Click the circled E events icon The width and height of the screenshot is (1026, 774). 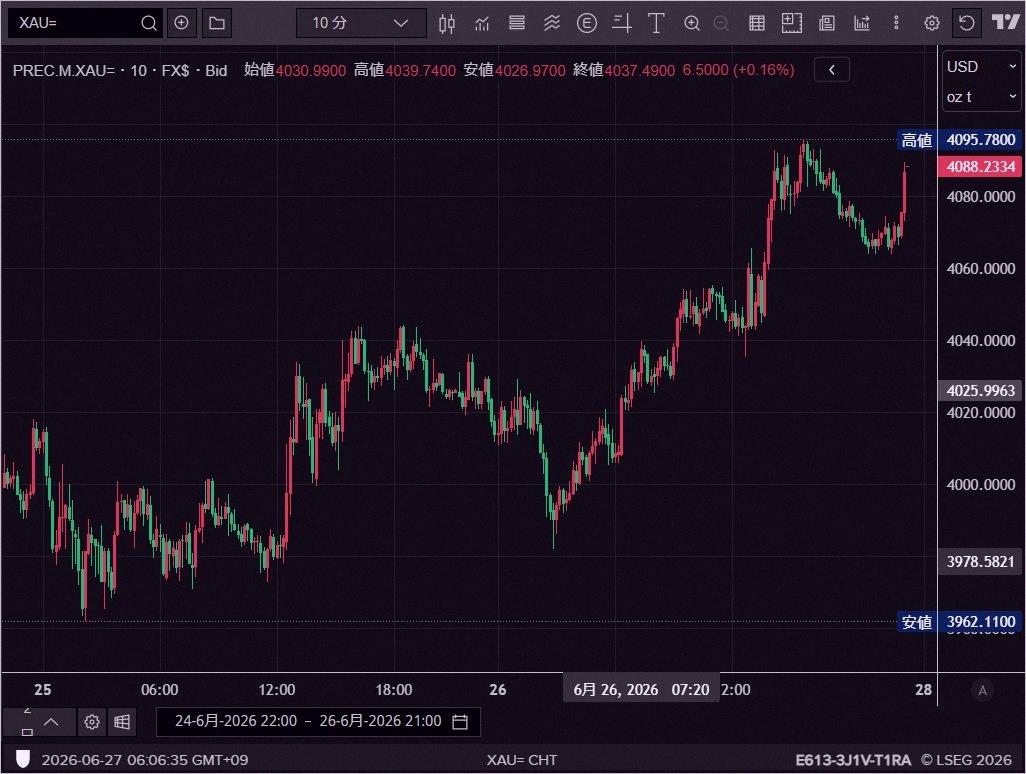587,24
